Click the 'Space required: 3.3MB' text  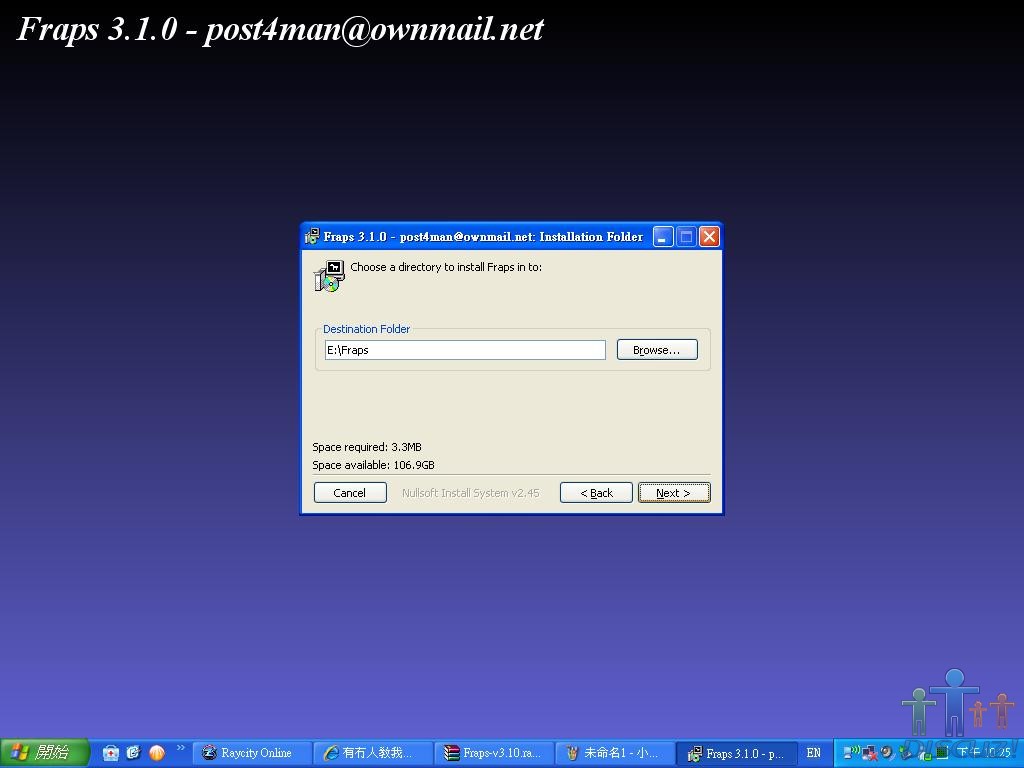pyautogui.click(x=367, y=447)
